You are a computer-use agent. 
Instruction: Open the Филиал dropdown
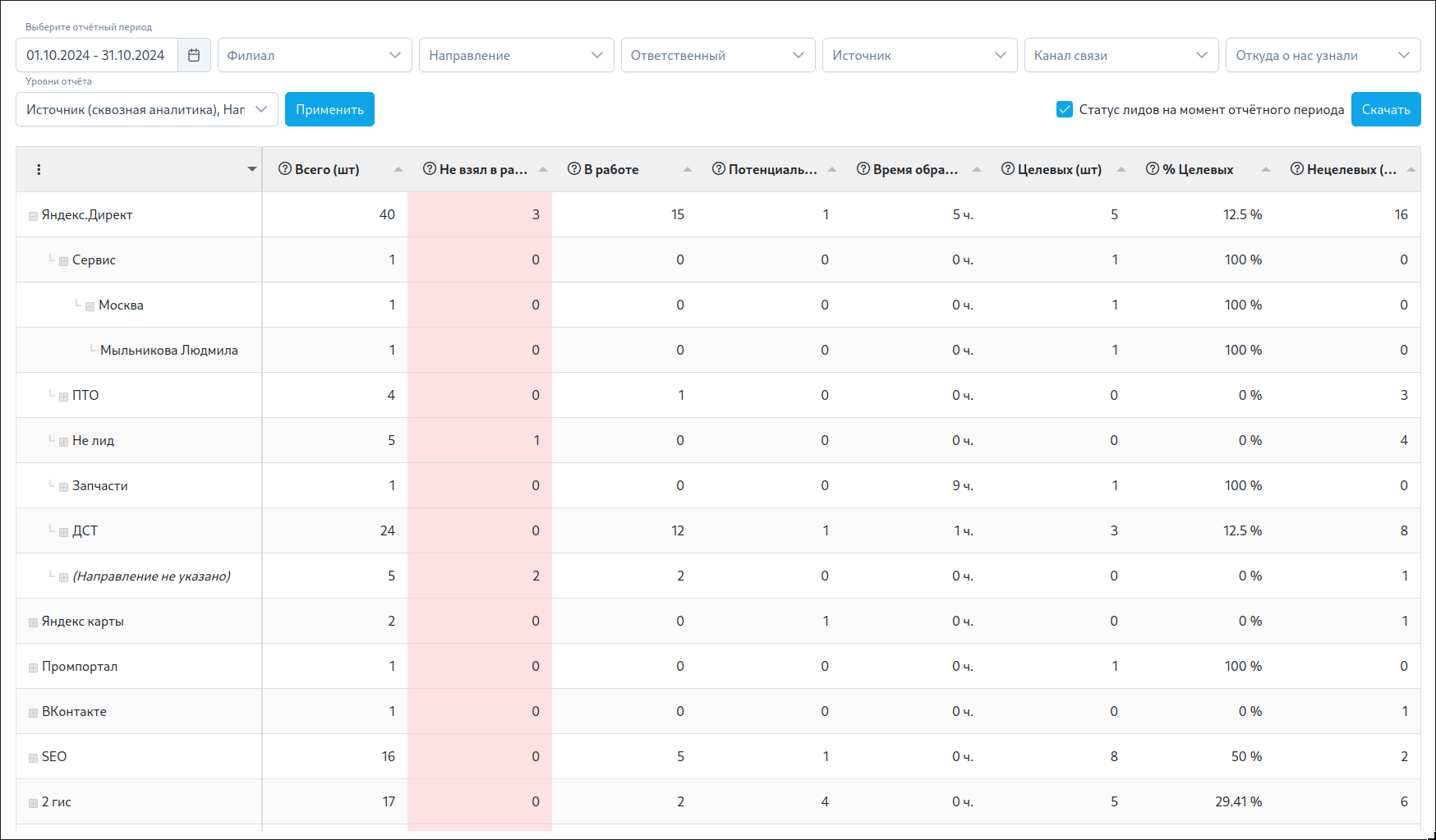tap(314, 55)
